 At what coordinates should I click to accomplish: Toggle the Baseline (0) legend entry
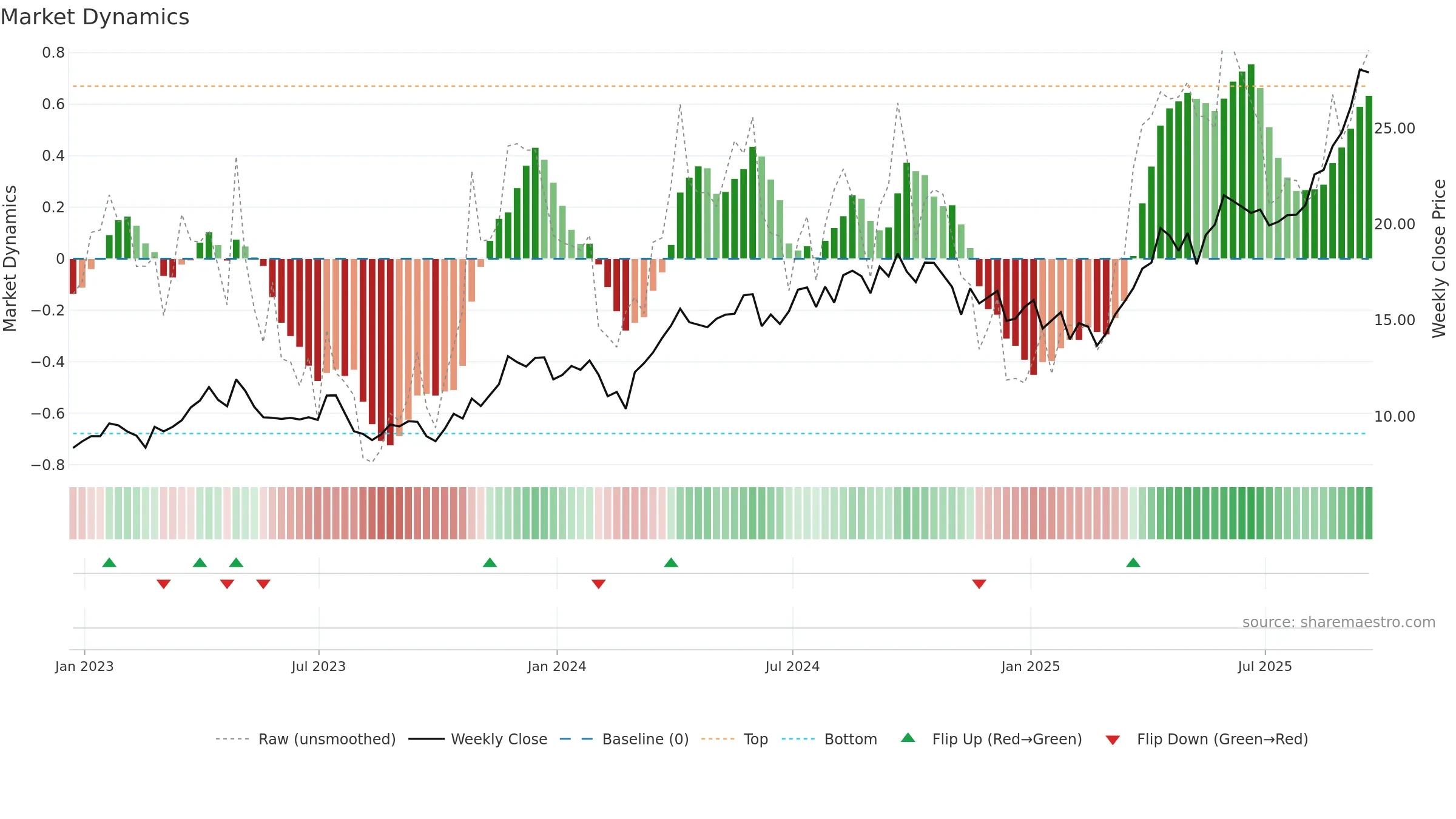(x=645, y=739)
